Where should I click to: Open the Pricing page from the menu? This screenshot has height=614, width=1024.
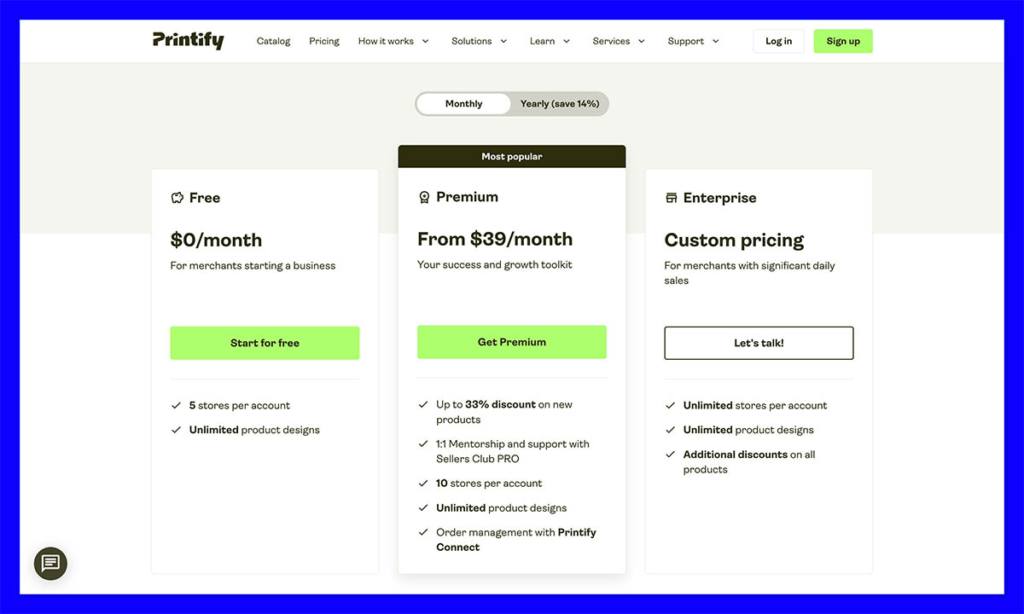click(324, 41)
